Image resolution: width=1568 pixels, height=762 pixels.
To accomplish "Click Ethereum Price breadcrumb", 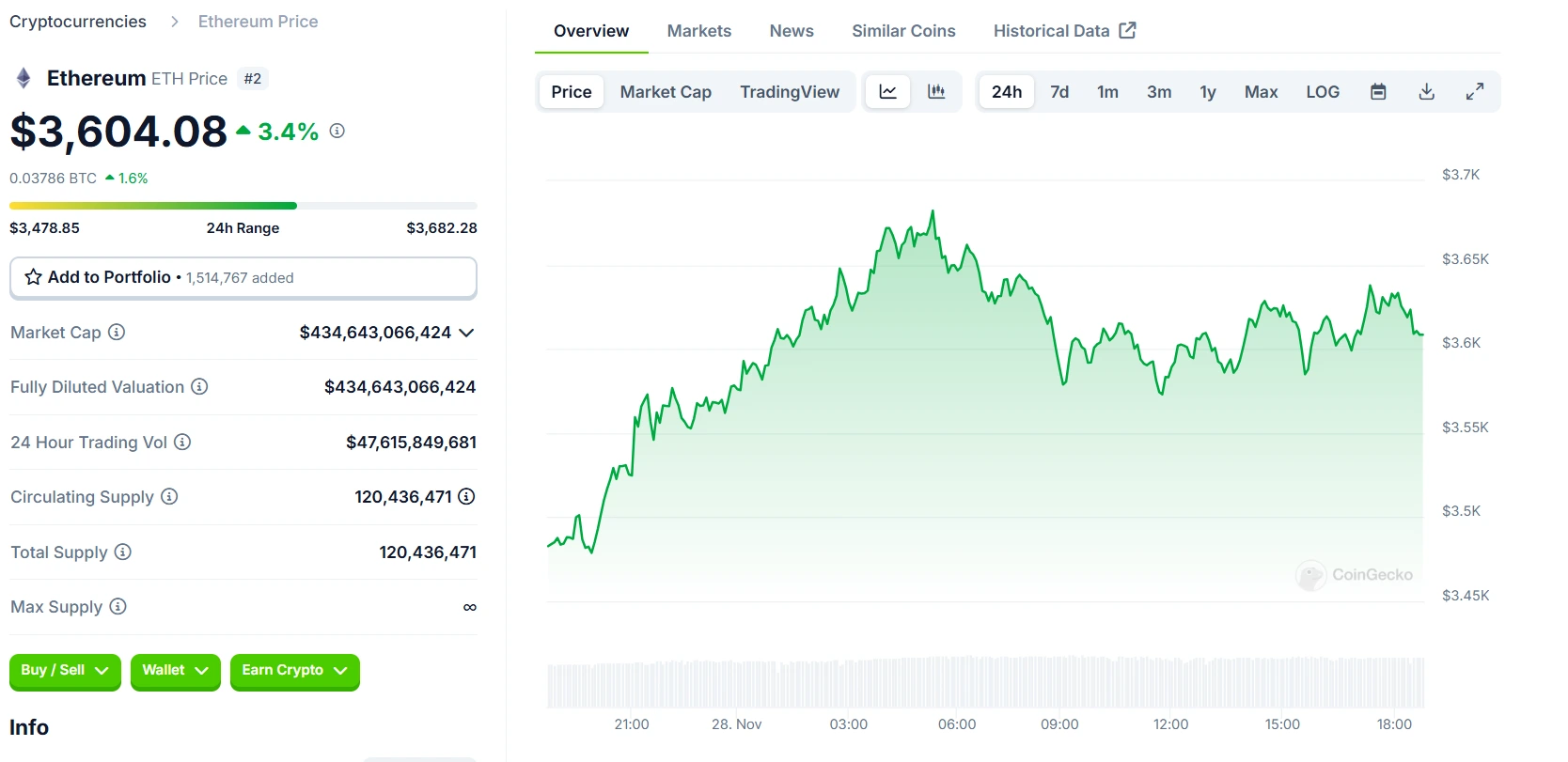I will click(x=258, y=22).
